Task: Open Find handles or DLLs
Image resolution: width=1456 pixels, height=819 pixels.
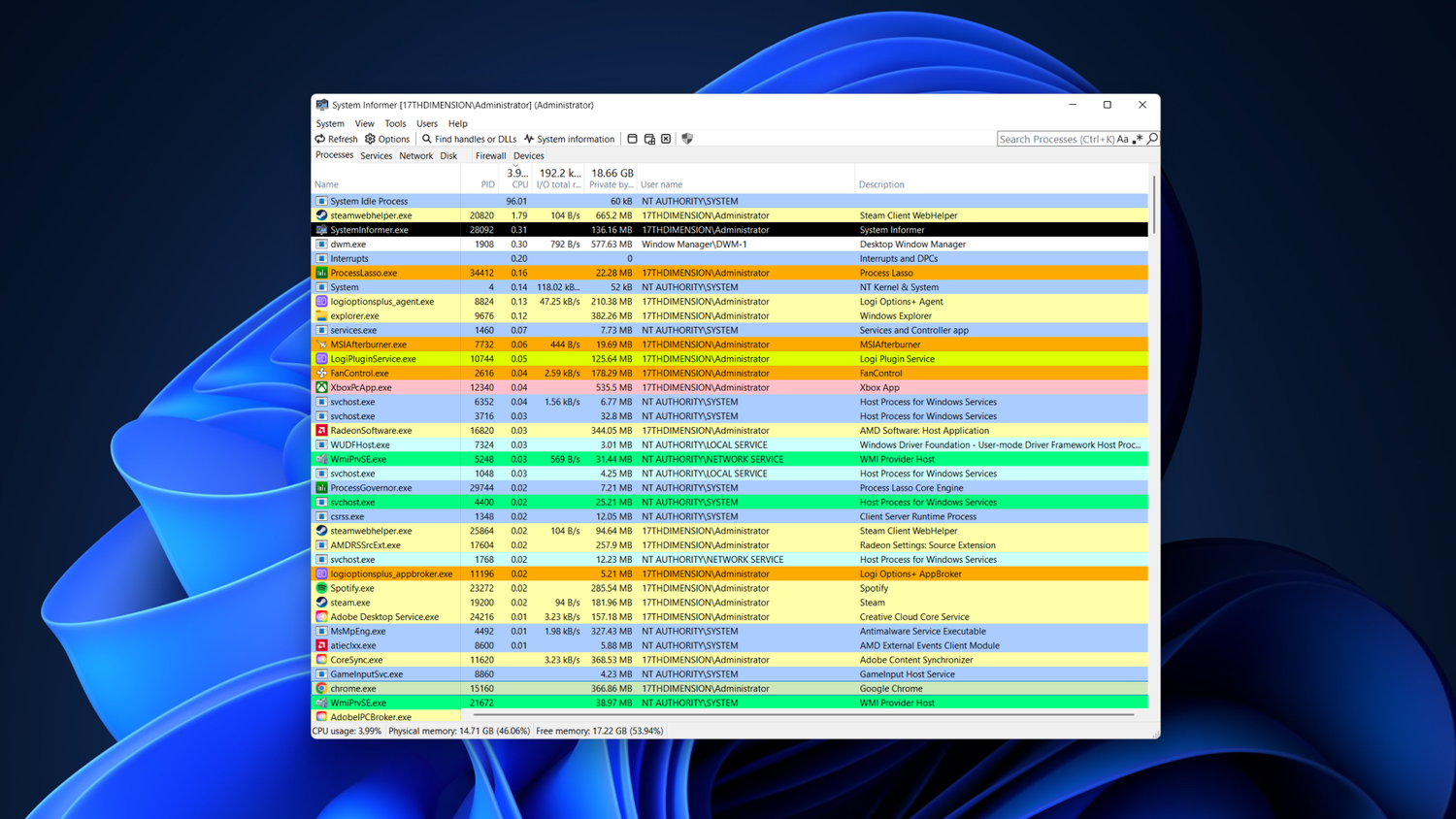Action: click(469, 139)
